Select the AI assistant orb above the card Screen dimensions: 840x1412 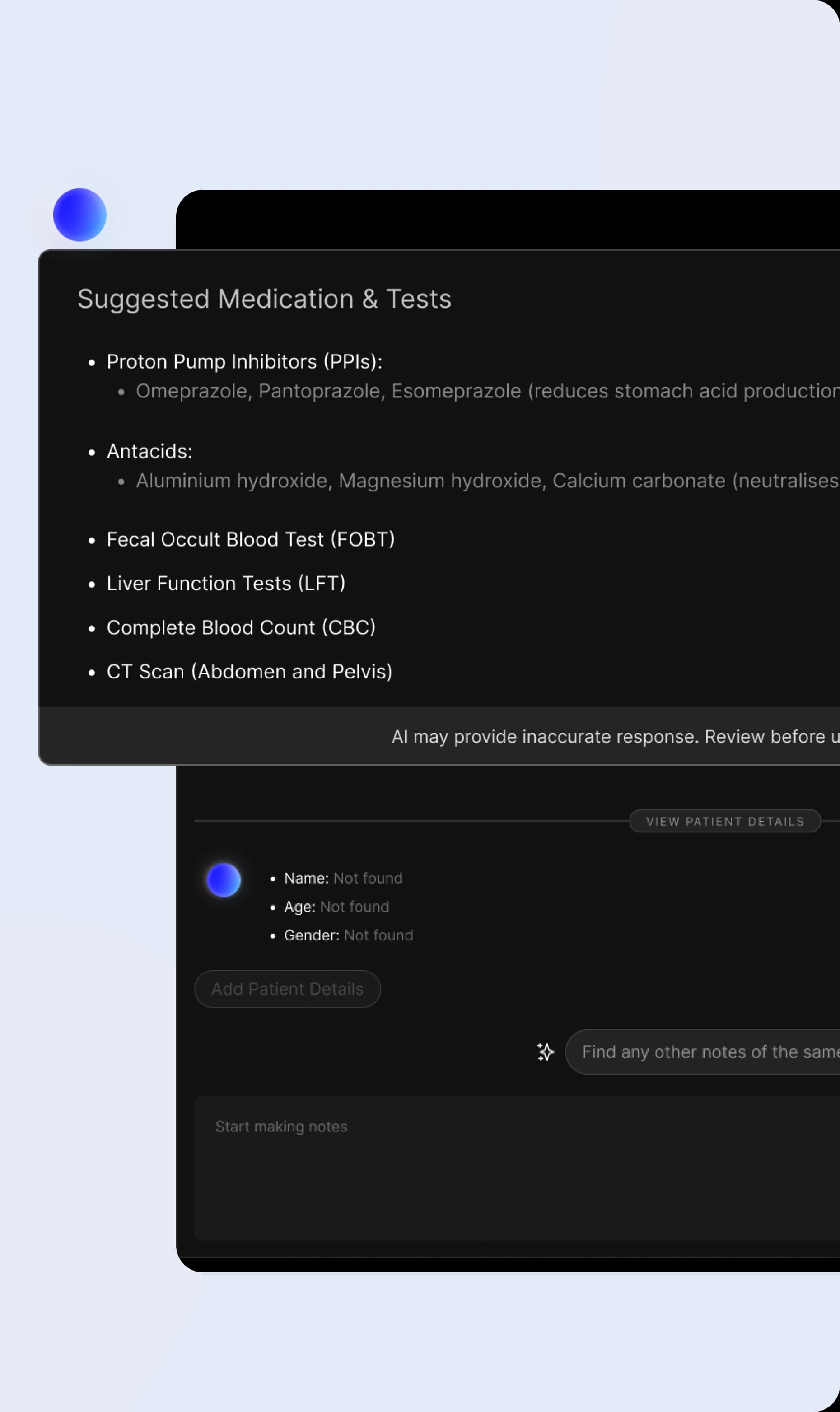click(79, 215)
